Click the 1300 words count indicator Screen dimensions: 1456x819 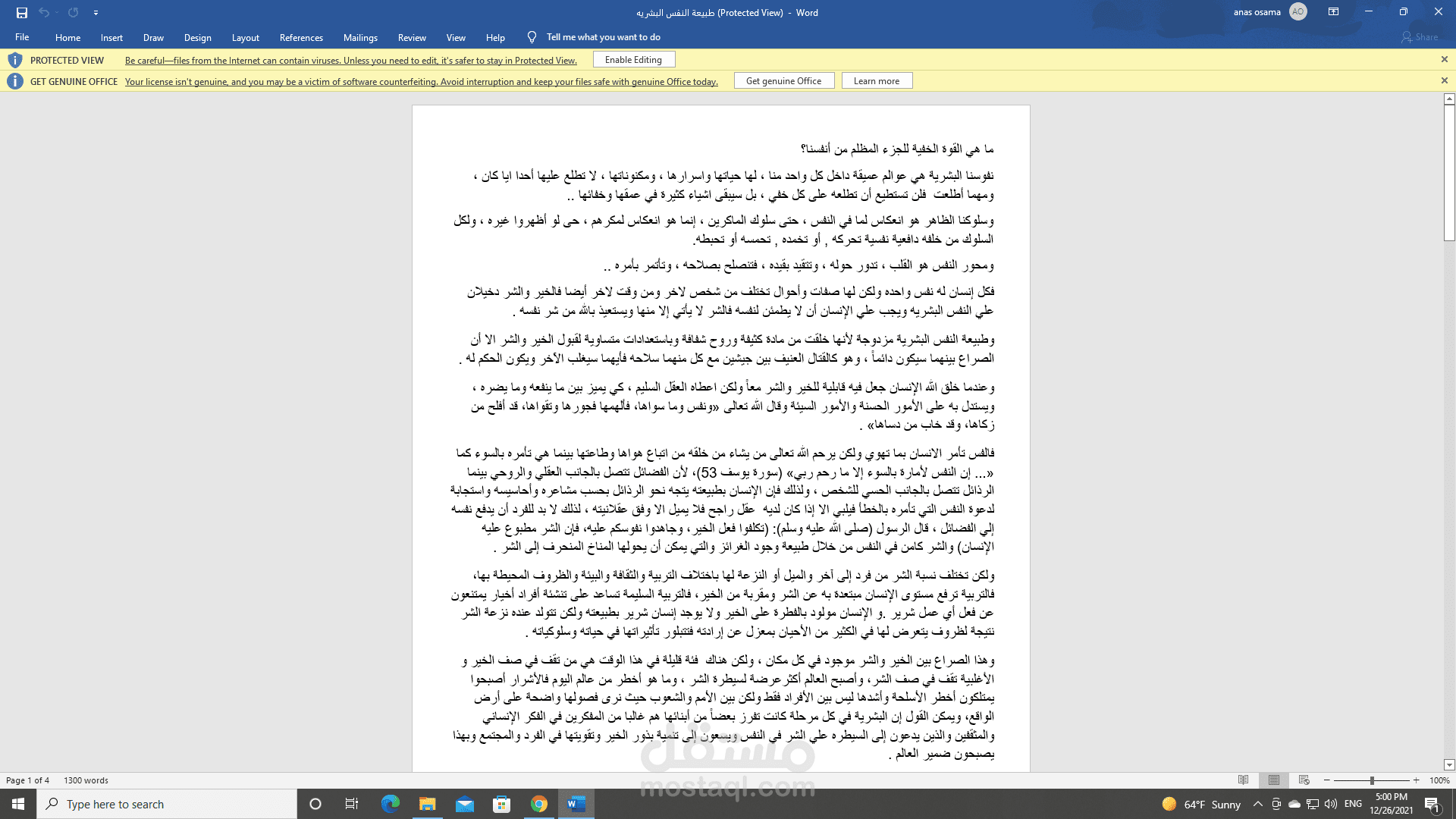(86, 780)
